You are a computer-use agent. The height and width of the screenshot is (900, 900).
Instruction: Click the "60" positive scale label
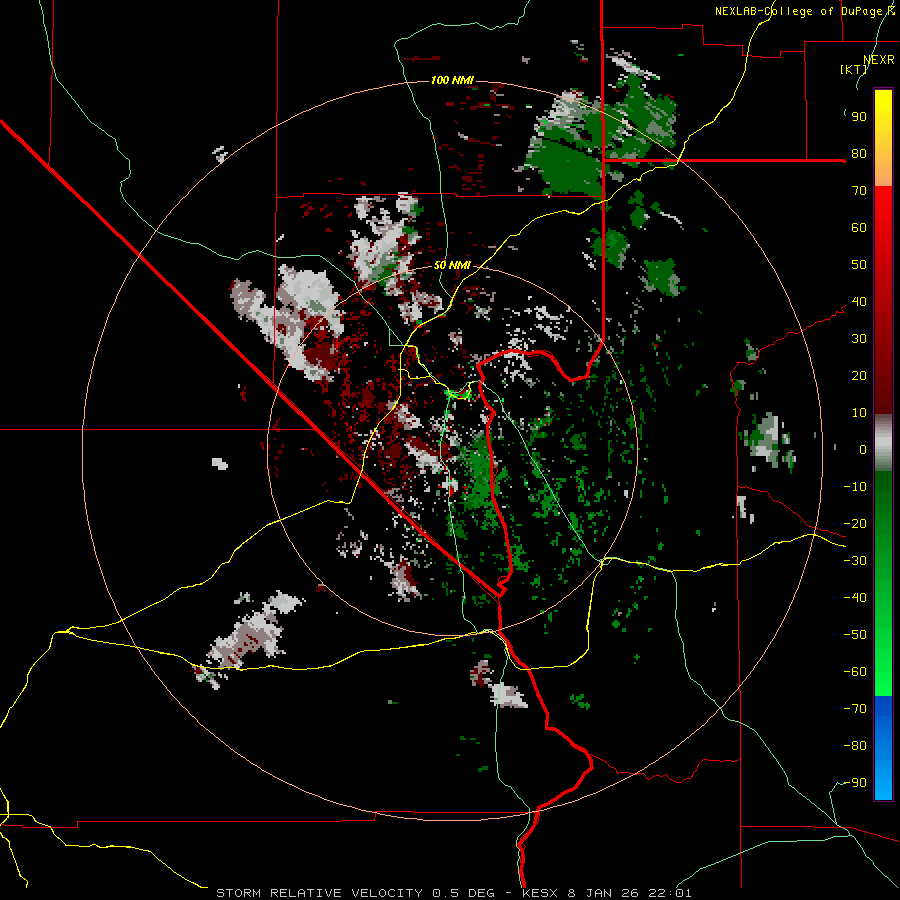tap(859, 228)
